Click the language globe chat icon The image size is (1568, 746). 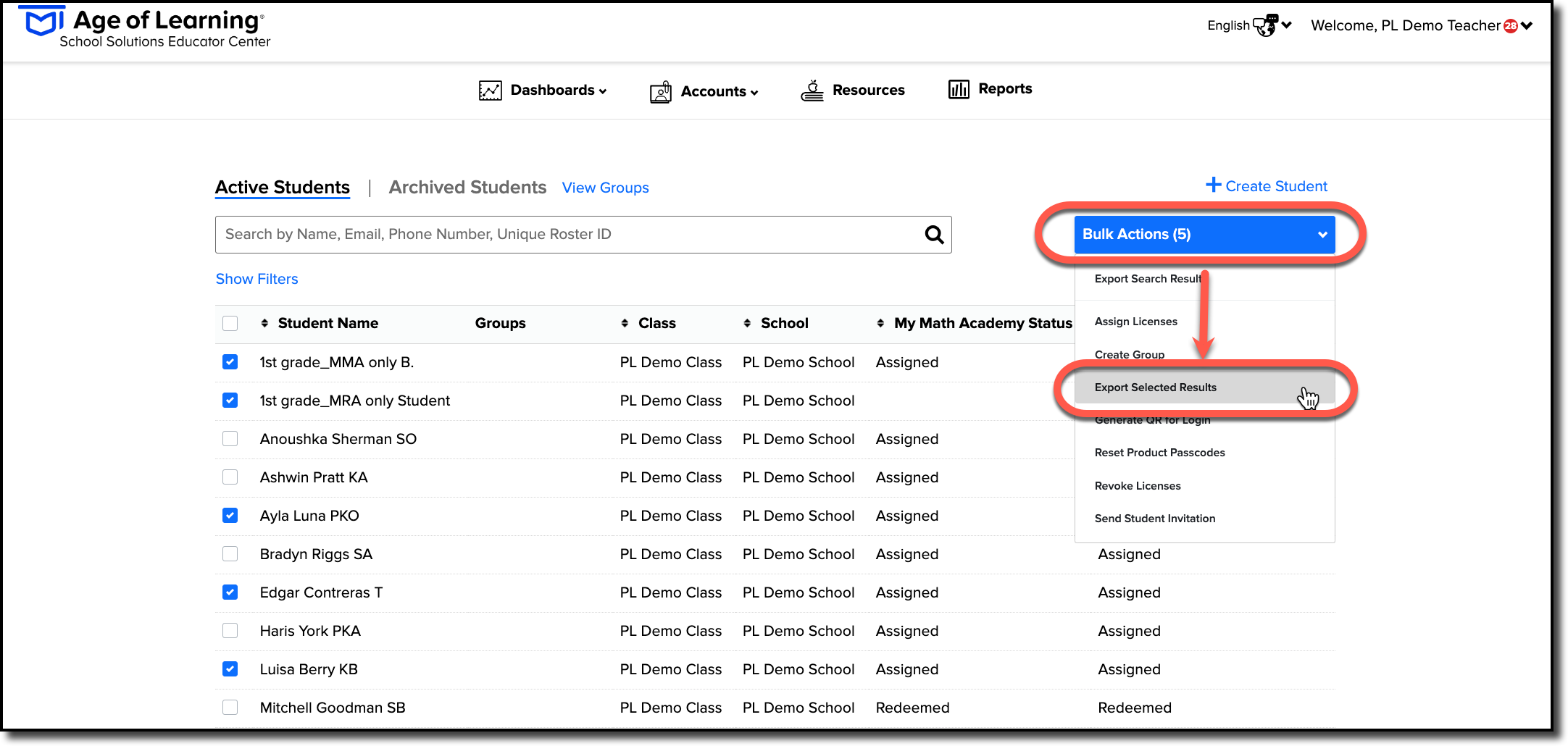(1265, 25)
